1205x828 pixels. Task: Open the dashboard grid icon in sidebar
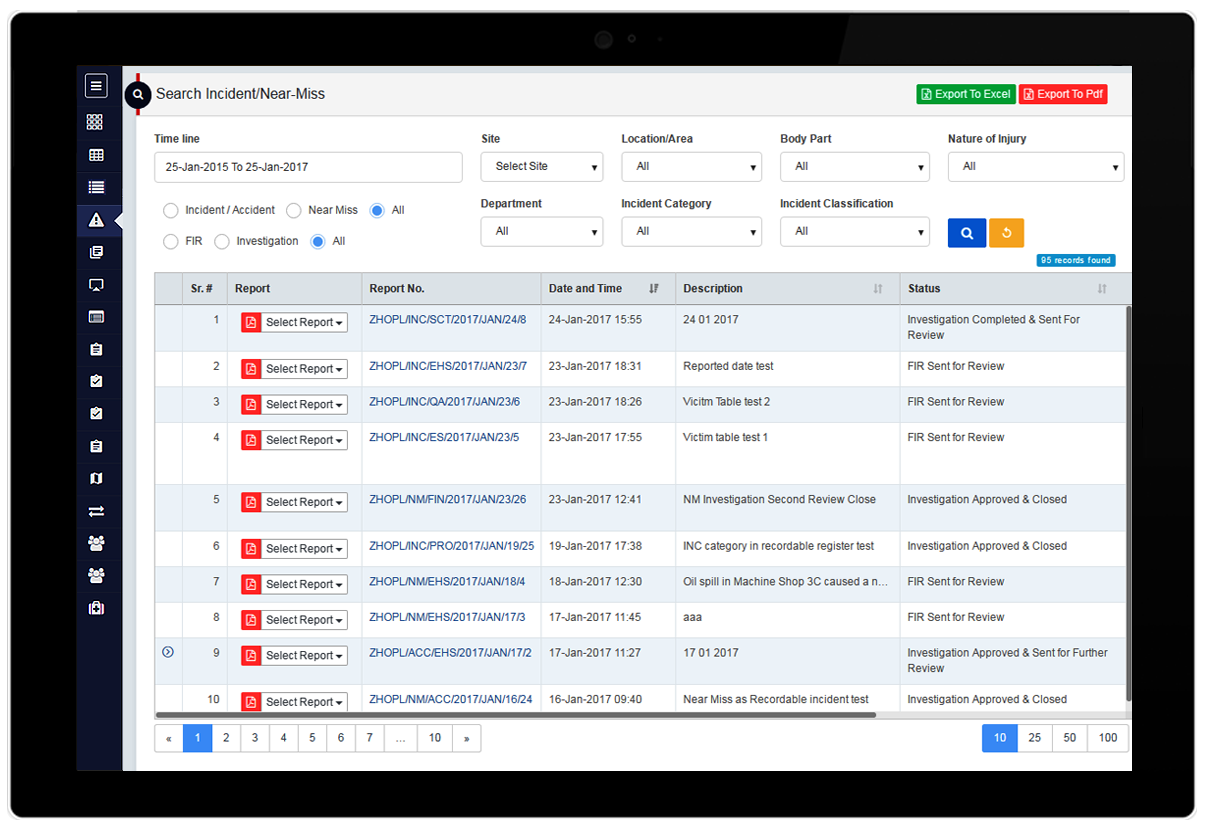pos(96,122)
